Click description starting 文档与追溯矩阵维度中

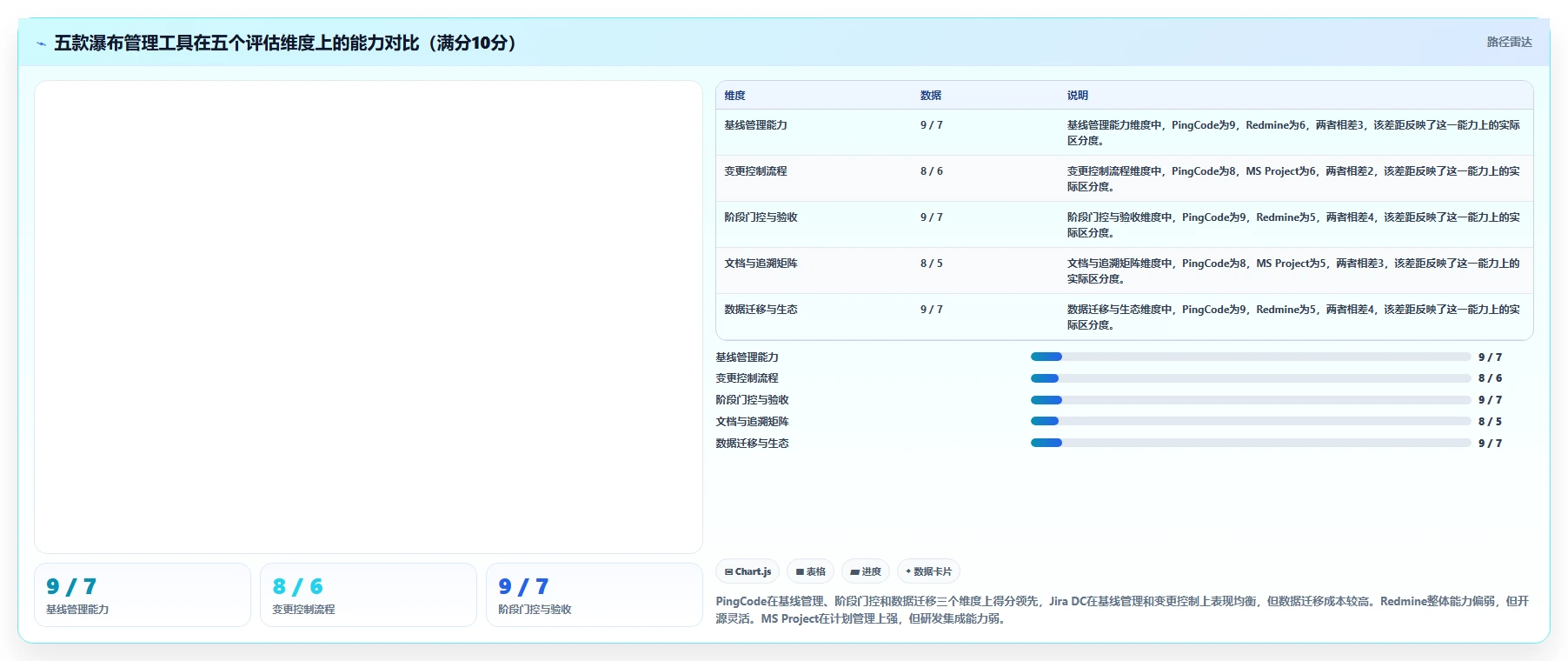(x=1293, y=271)
